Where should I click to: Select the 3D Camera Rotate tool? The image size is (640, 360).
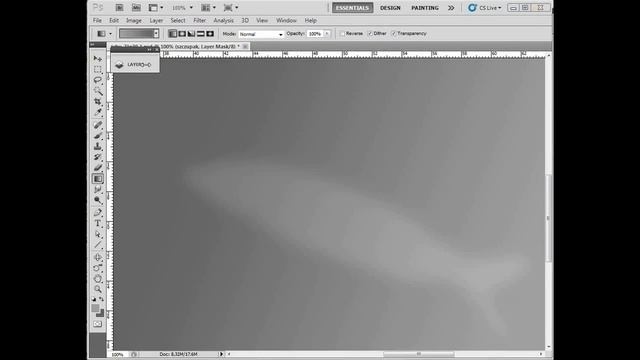click(98, 268)
